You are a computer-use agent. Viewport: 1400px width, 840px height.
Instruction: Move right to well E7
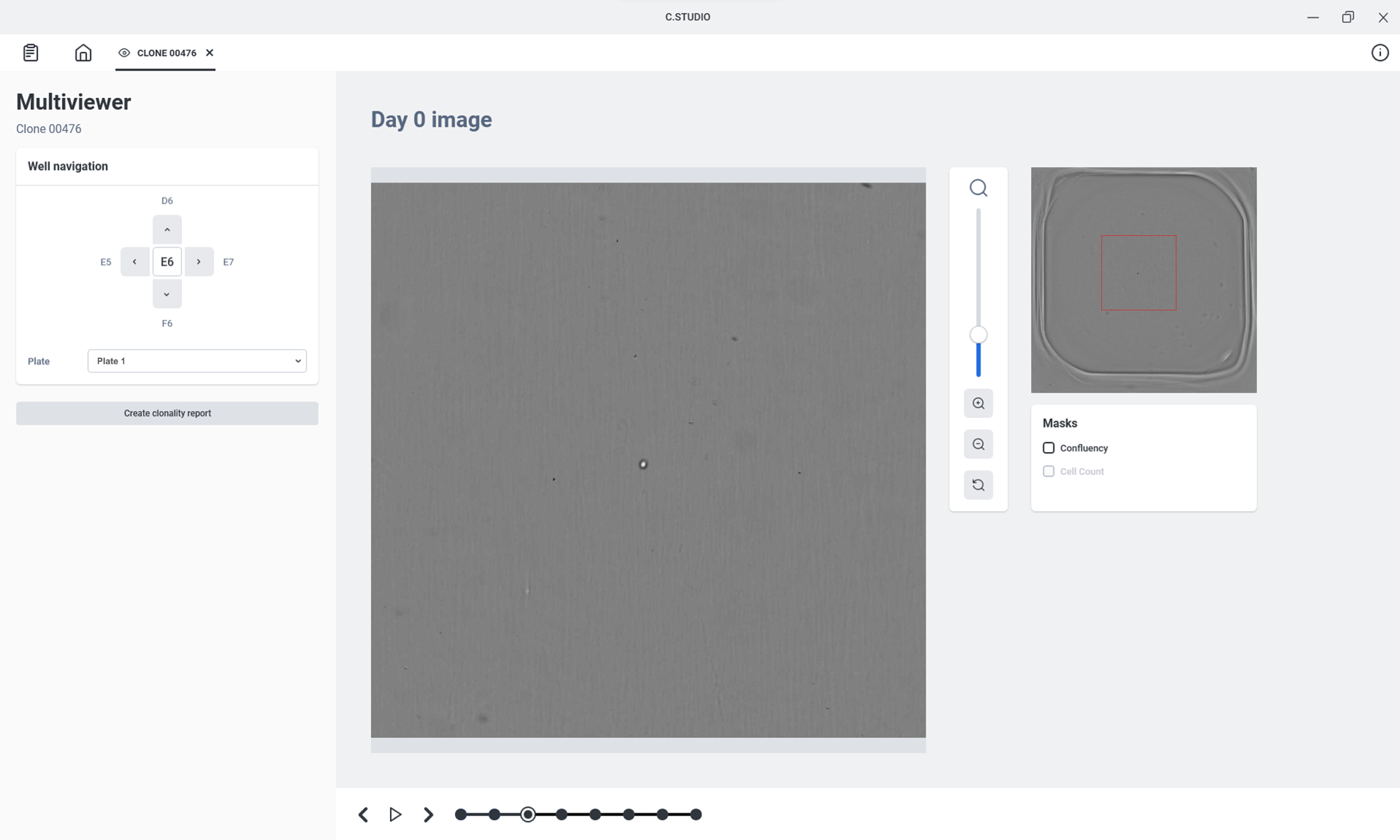pos(199,262)
